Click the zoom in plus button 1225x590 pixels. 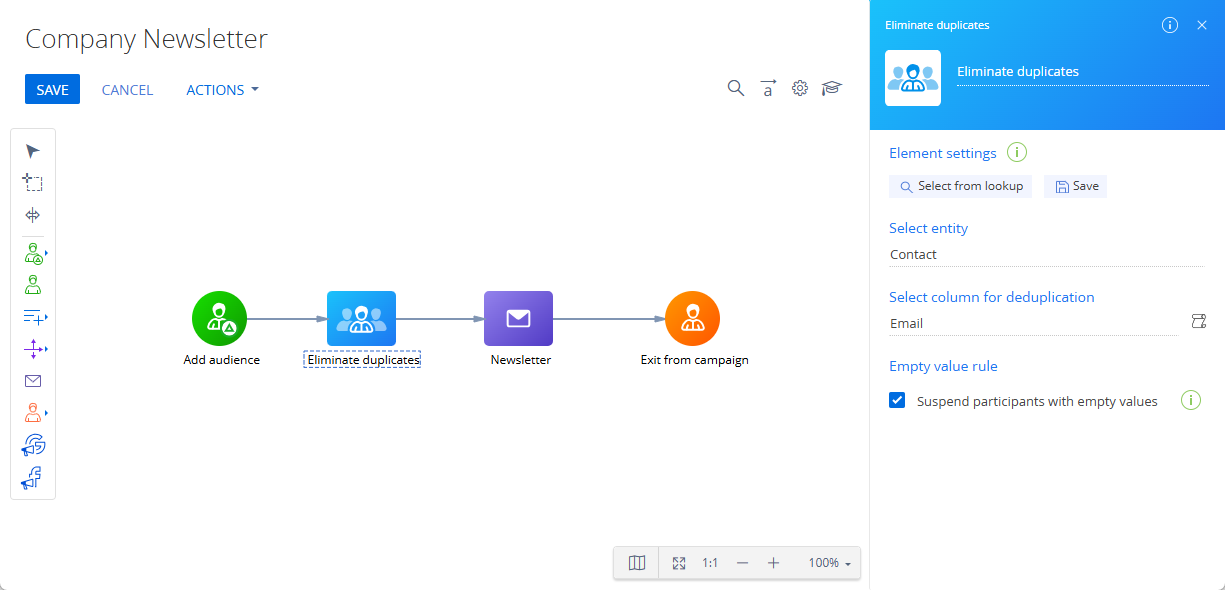pyautogui.click(x=773, y=563)
